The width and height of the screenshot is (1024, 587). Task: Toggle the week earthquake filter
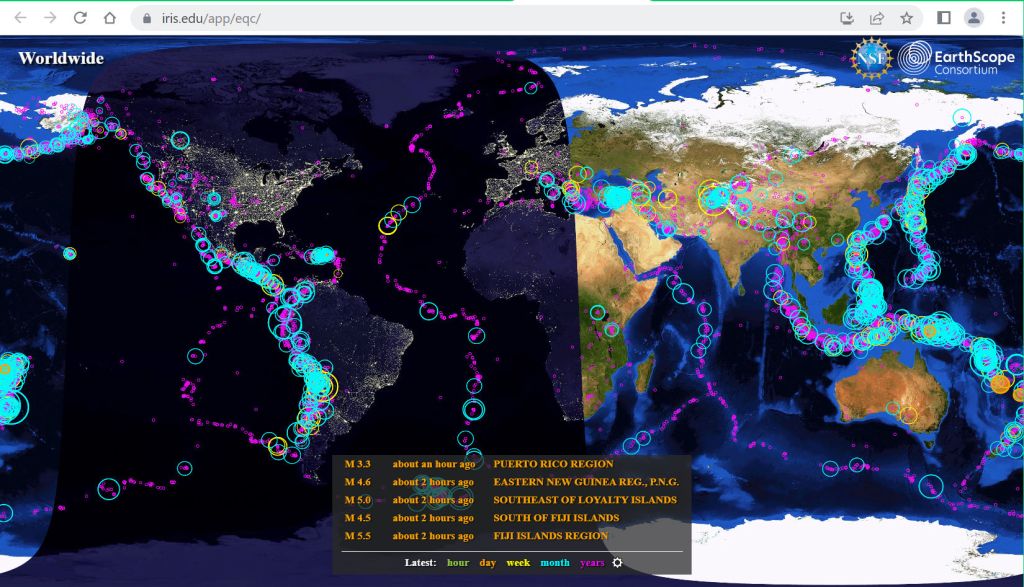tap(518, 562)
